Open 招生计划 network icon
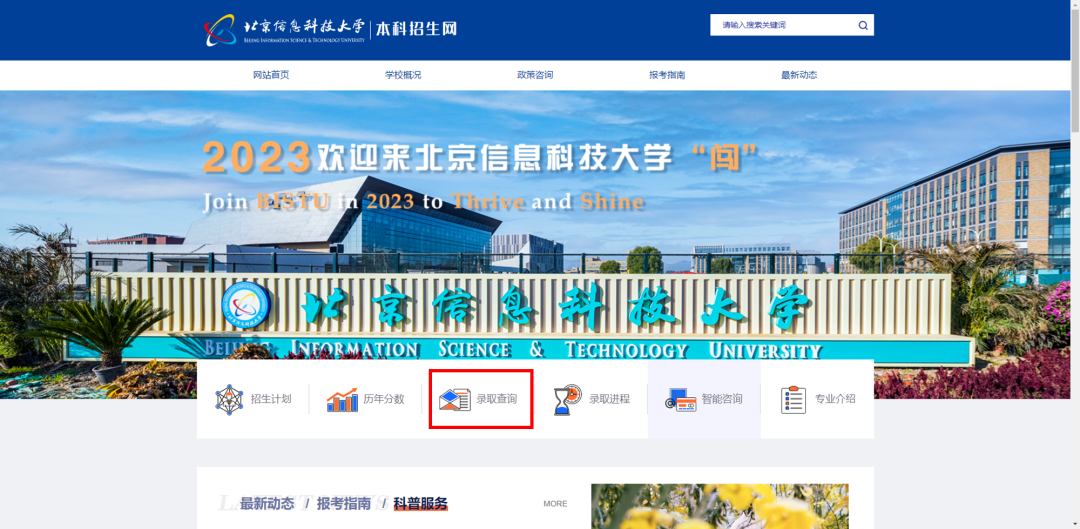 [x=229, y=399]
